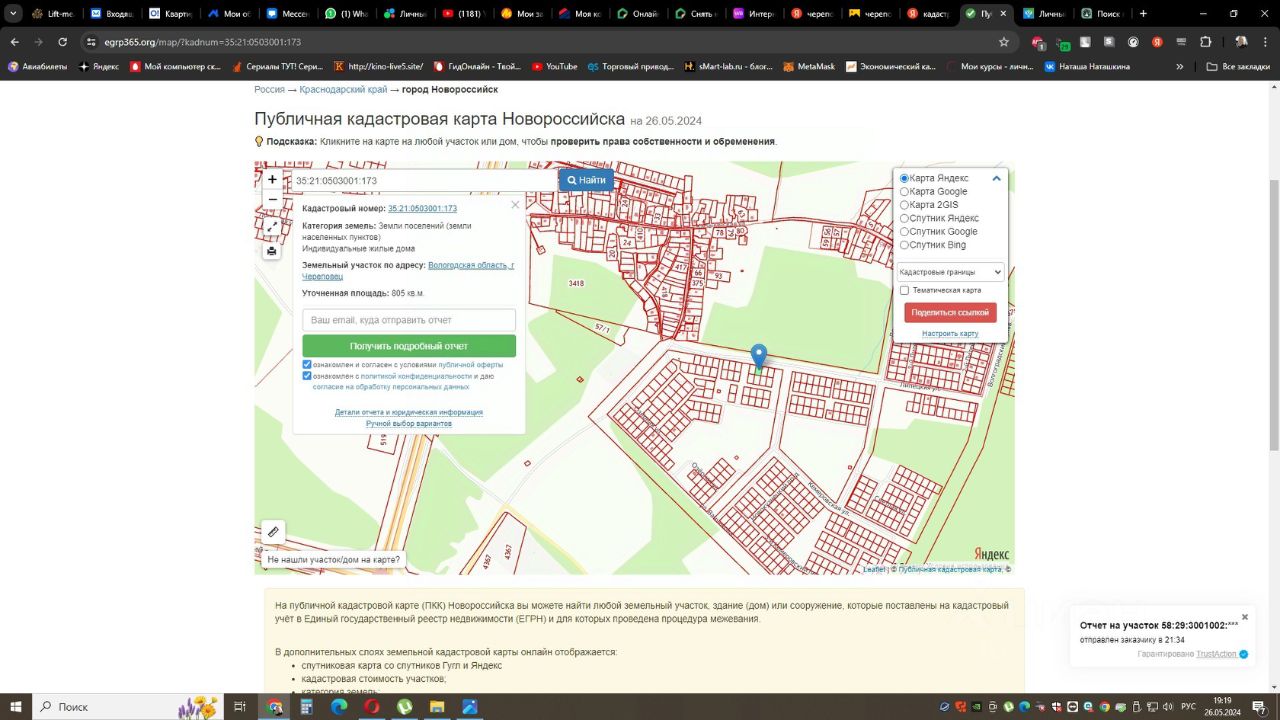Open browser extensions puzzle icon
This screenshot has height=720, width=1280.
[1205, 42]
